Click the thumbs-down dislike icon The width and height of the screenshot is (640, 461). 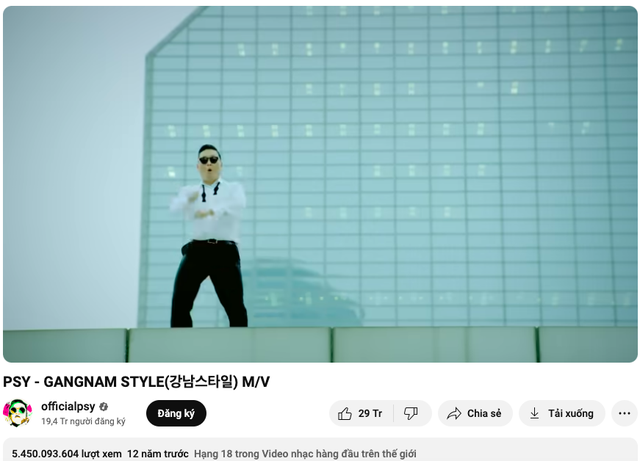(411, 413)
